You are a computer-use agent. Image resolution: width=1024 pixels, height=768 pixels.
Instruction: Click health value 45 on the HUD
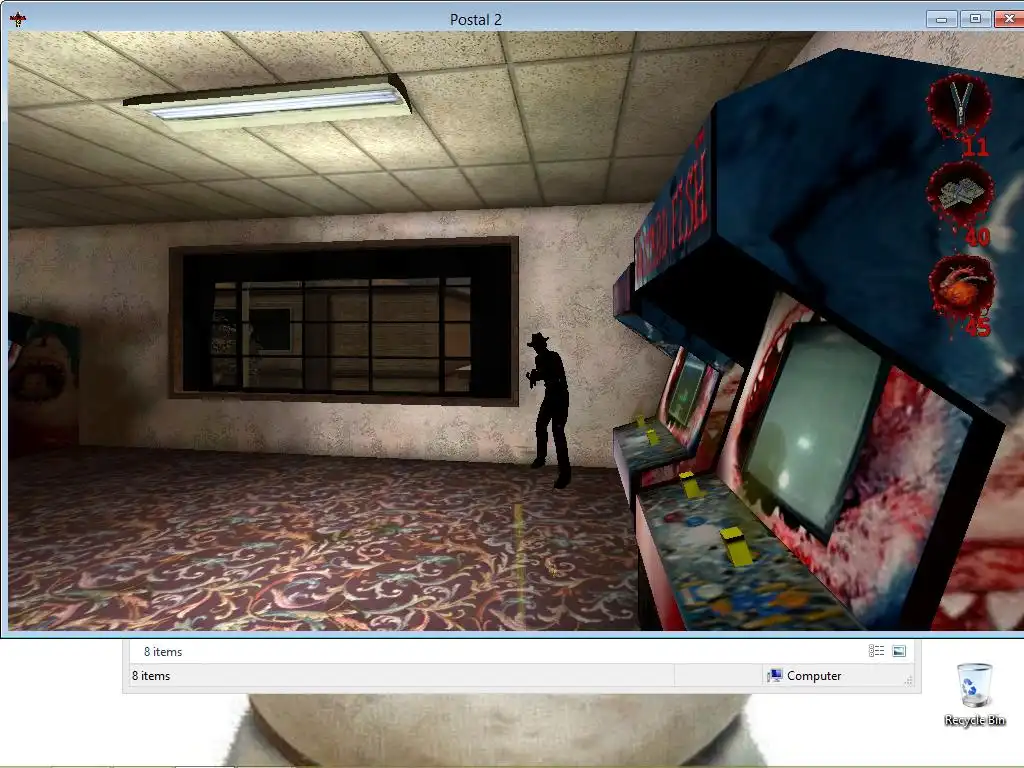[978, 326]
